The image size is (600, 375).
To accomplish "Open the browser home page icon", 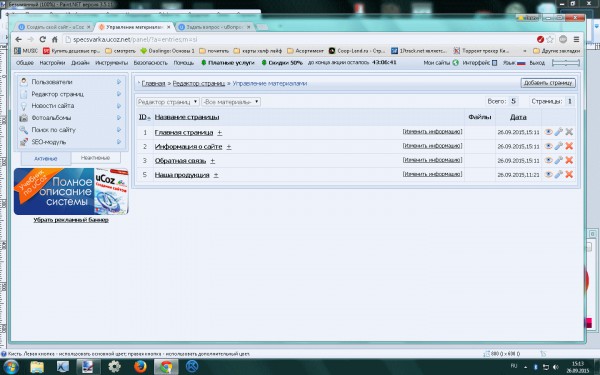I will pos(54,39).
